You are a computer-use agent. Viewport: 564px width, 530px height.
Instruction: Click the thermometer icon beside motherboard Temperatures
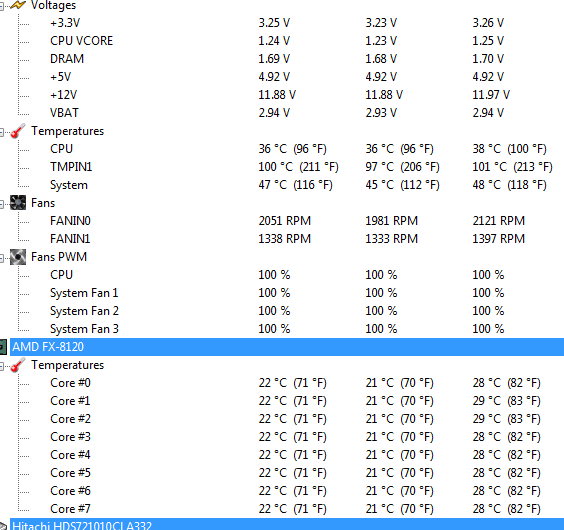pyautogui.click(x=18, y=131)
